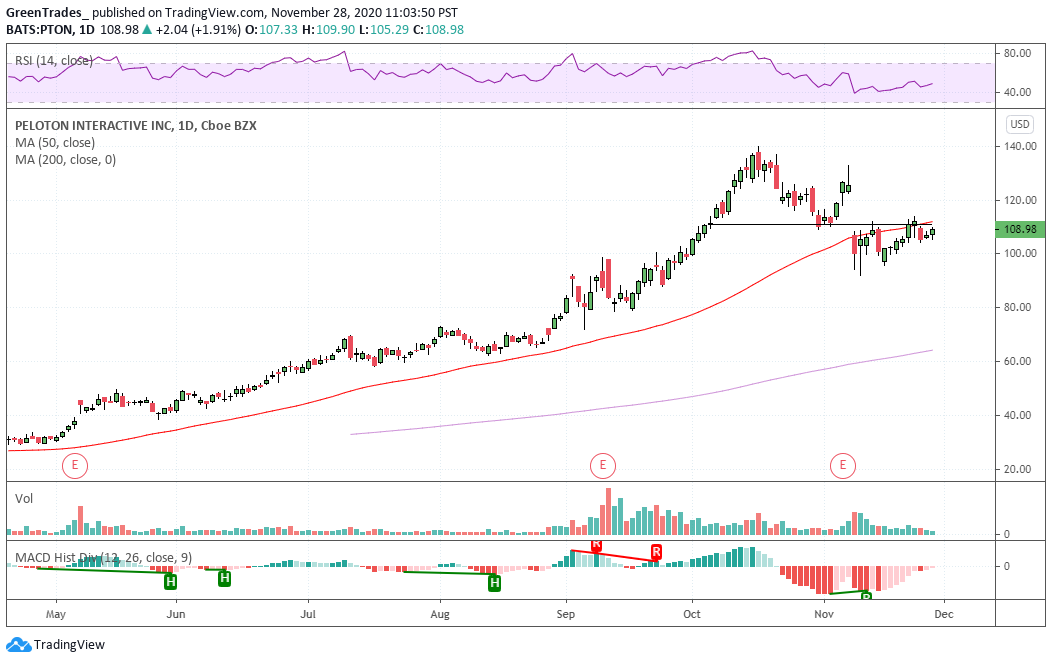The width and height of the screenshot is (1052, 663).
Task: Click the 60.00 price axis label
Action: [1020, 361]
